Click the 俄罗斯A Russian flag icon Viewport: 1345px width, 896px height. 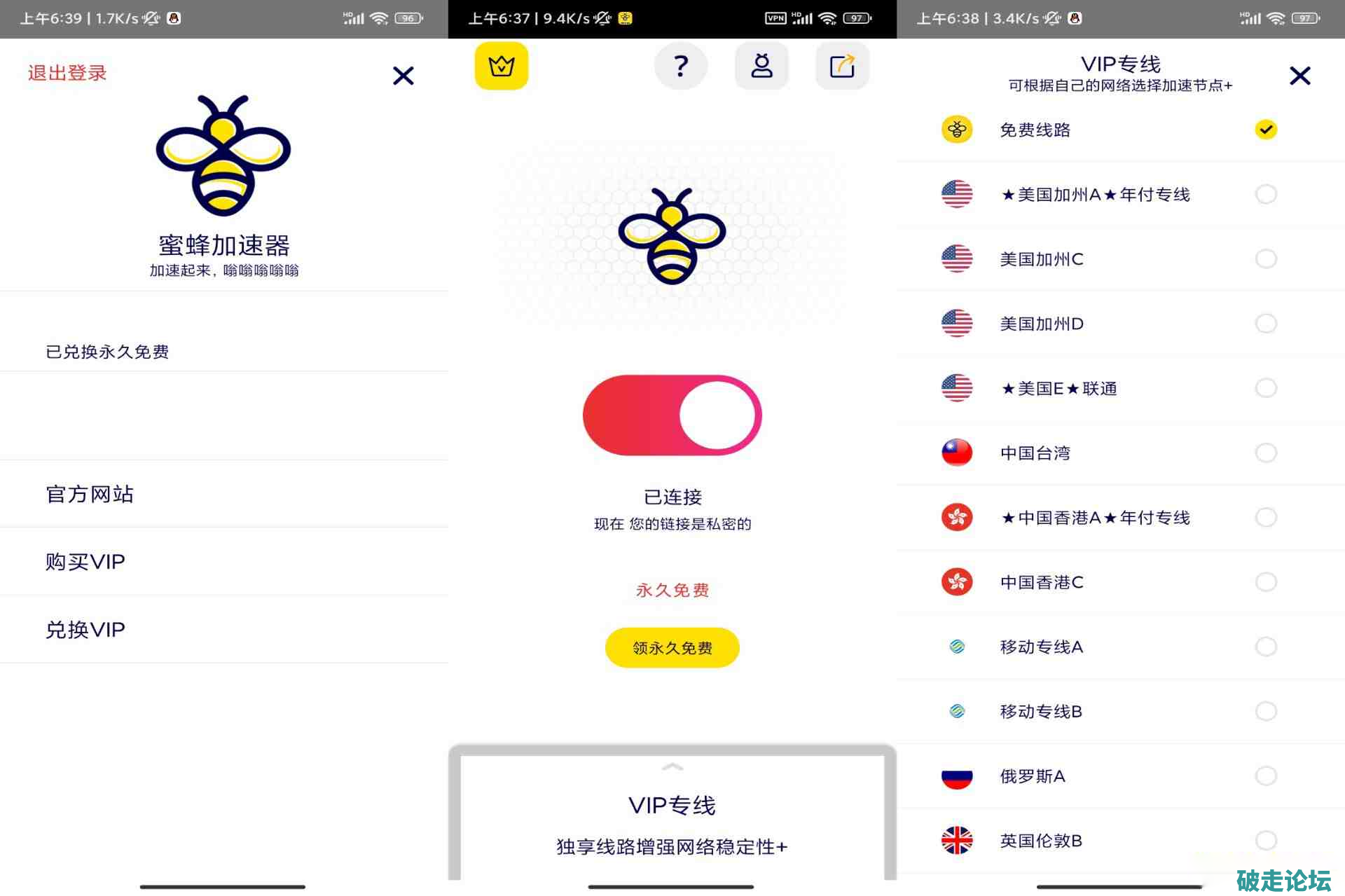957,776
